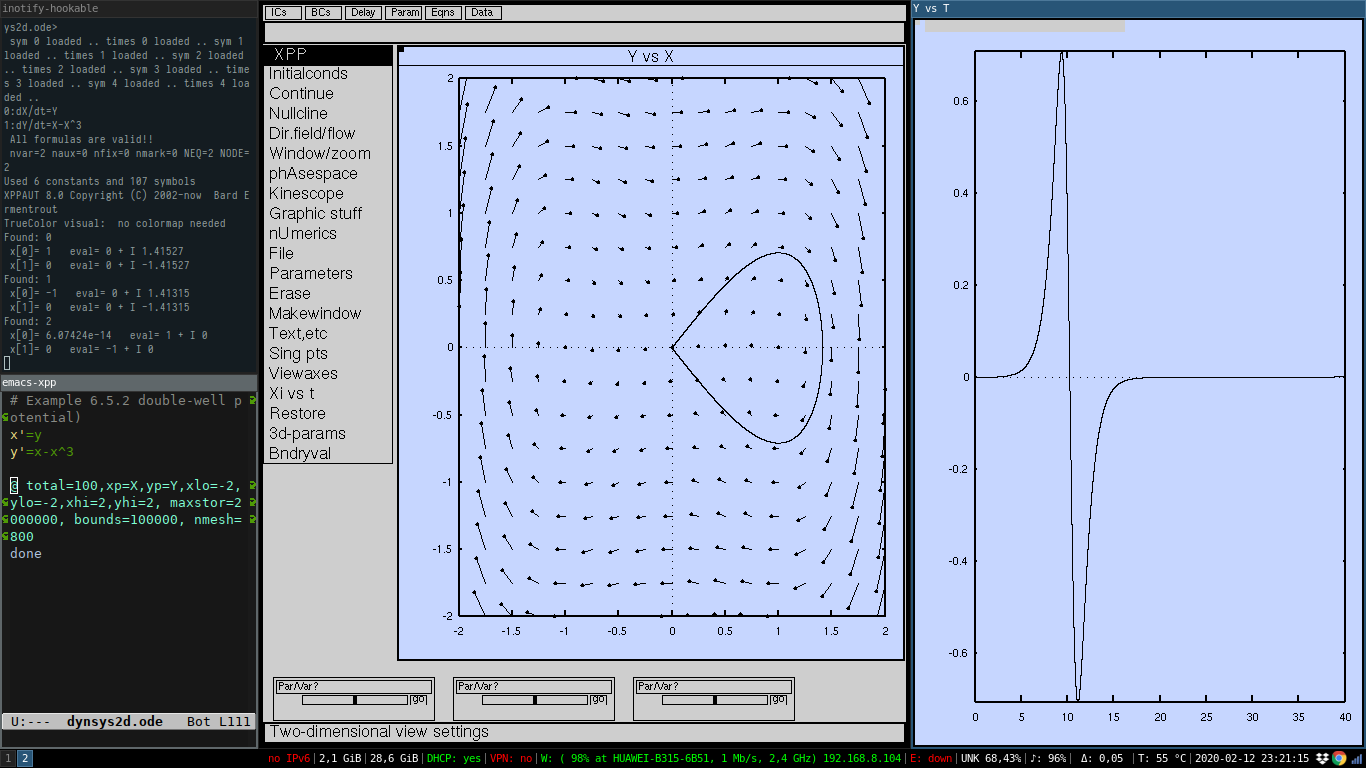Click the gray info bar in Y vs T window
The image size is (1366, 768).
point(1025,25)
